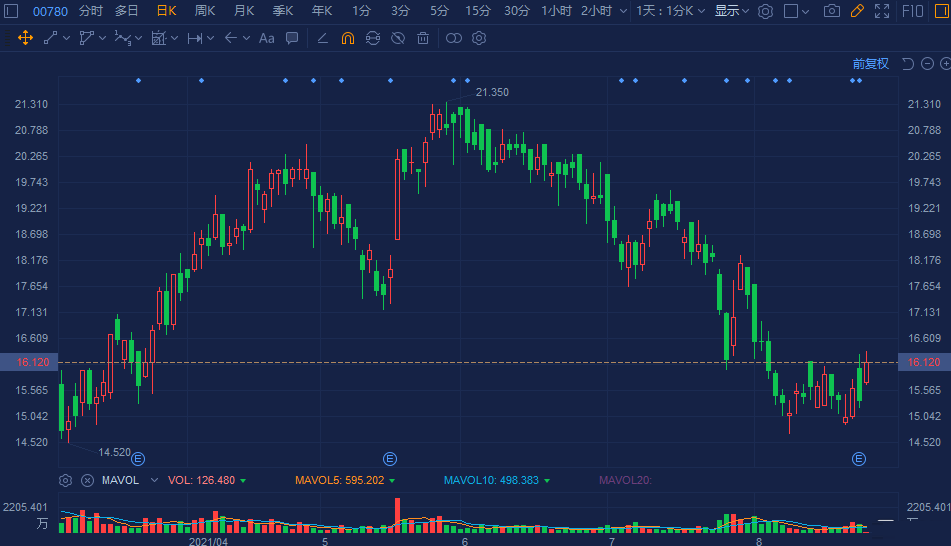The width and height of the screenshot is (951, 546).
Task: Click the MAVOL10: 498.383 value
Action: (491, 480)
